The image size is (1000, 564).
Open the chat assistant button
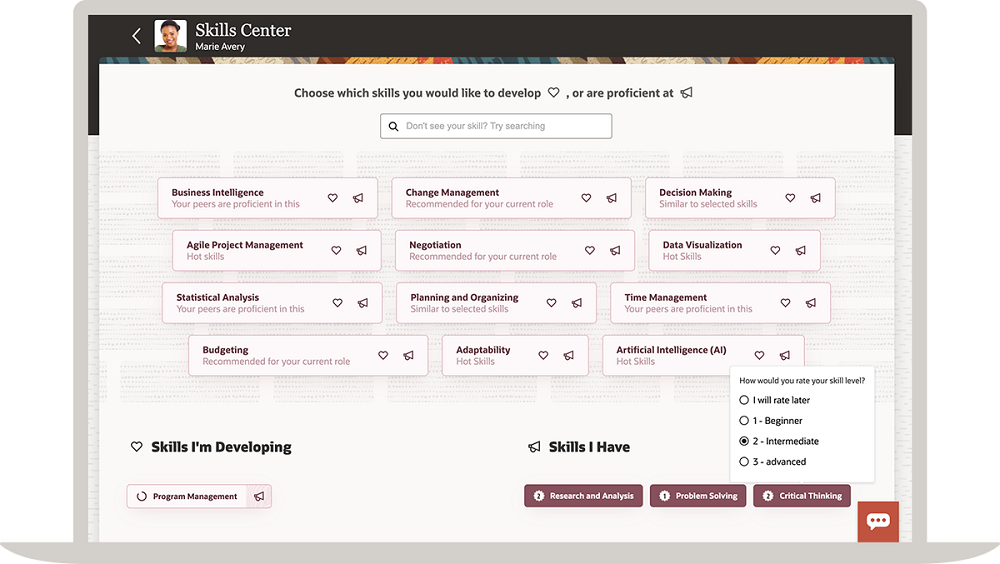(878, 521)
